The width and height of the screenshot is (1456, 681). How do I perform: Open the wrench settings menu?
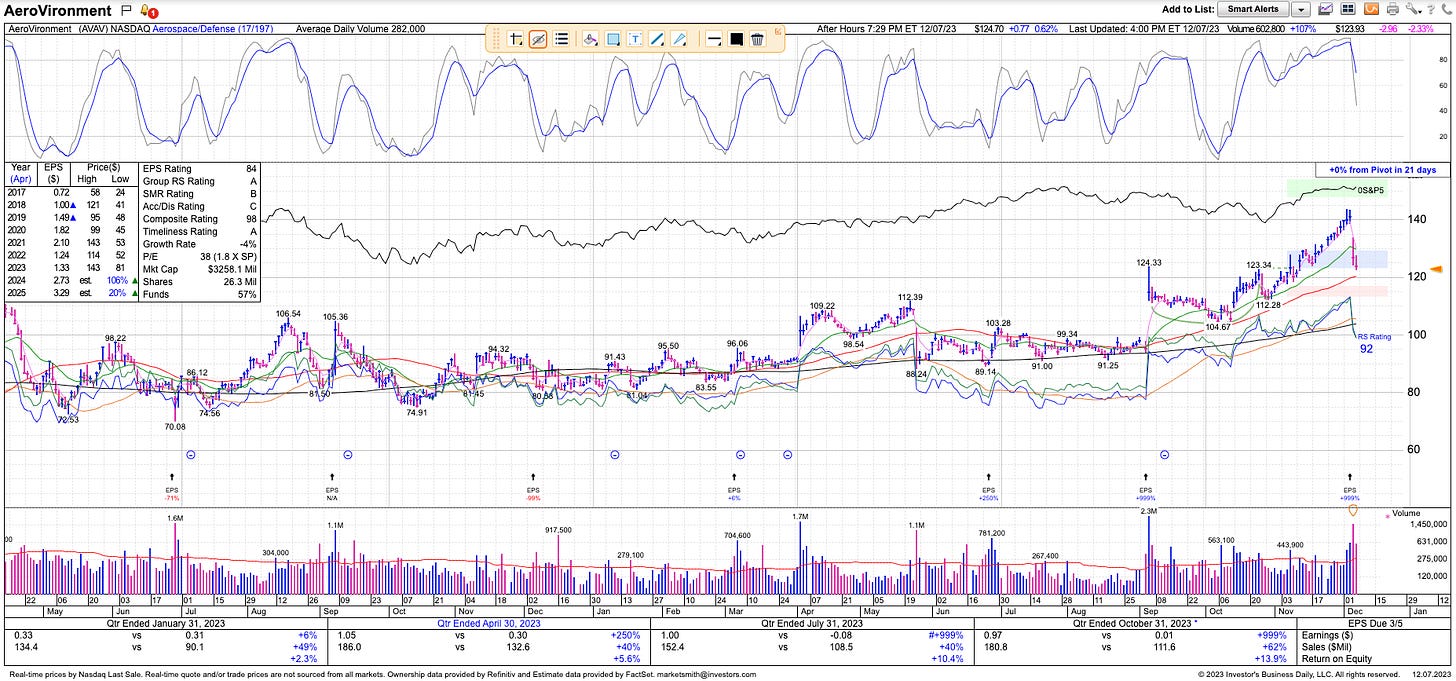point(1412,9)
